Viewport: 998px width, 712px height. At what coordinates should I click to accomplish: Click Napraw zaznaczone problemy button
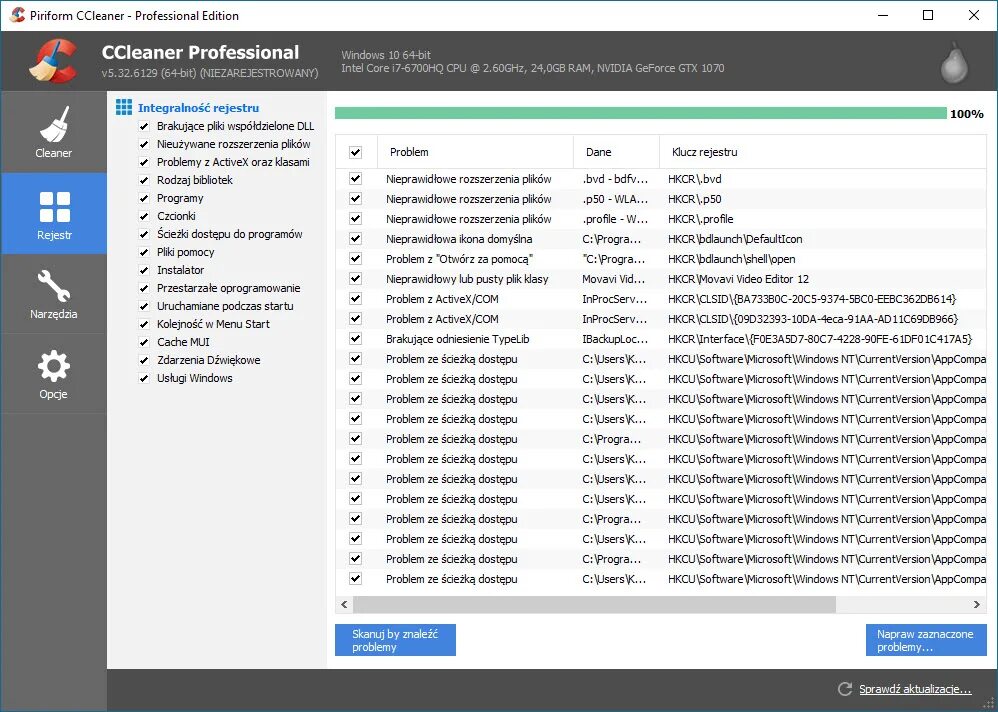point(926,640)
